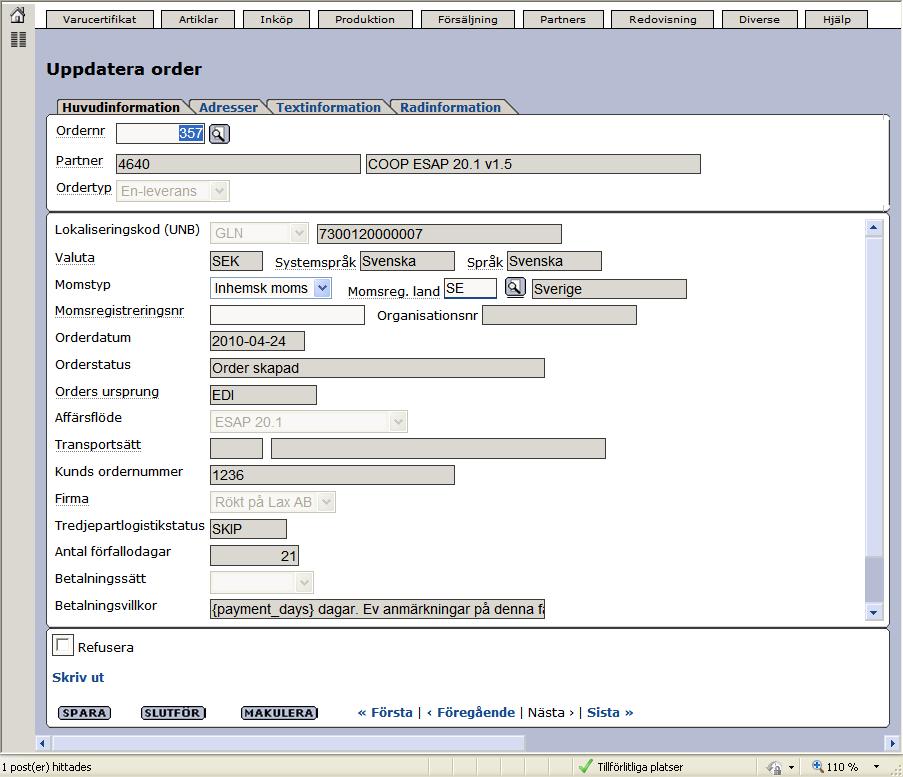Open the Partners menu
Screen dimensions: 903x777
tap(563, 20)
